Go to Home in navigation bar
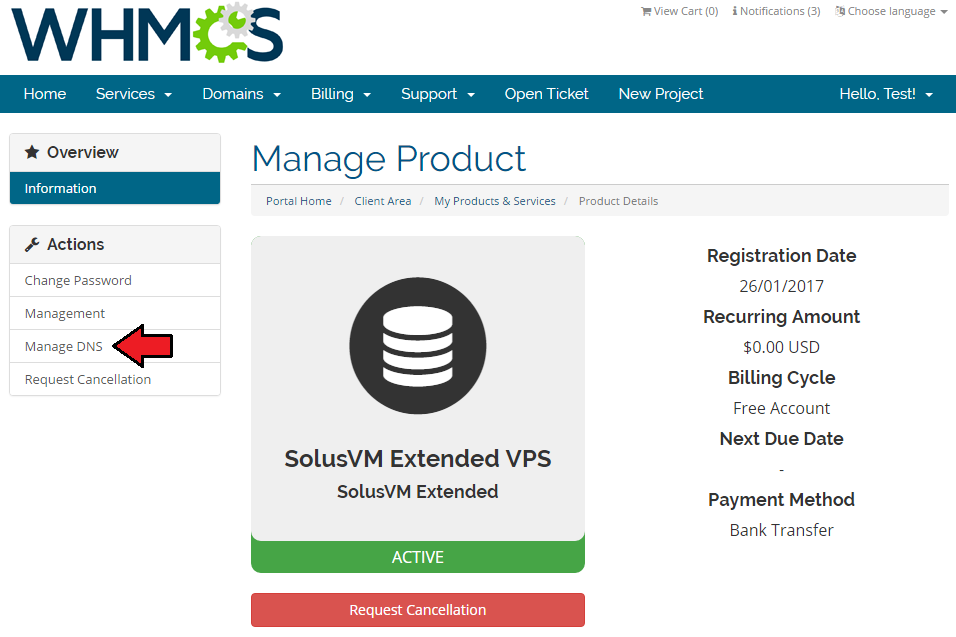 coord(45,94)
